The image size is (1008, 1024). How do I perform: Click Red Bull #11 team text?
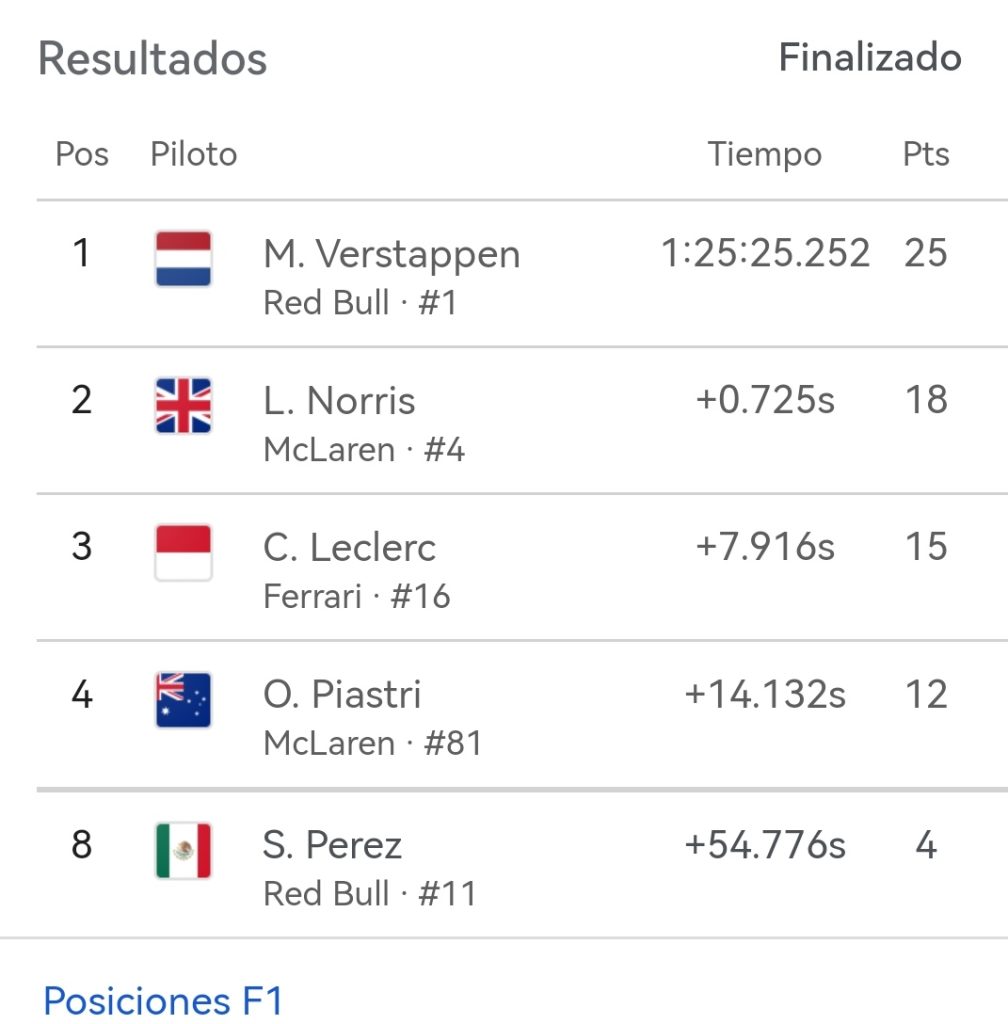click(x=369, y=893)
